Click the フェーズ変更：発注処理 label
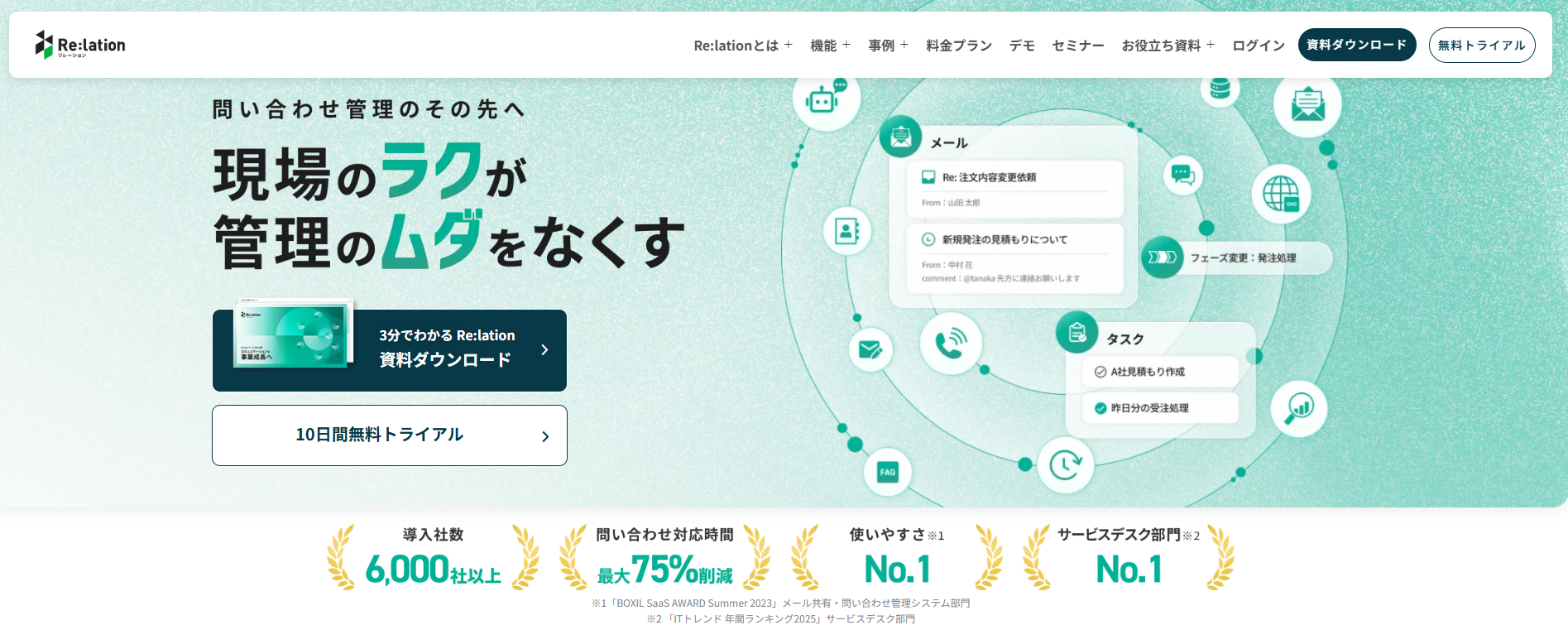 tap(1244, 258)
